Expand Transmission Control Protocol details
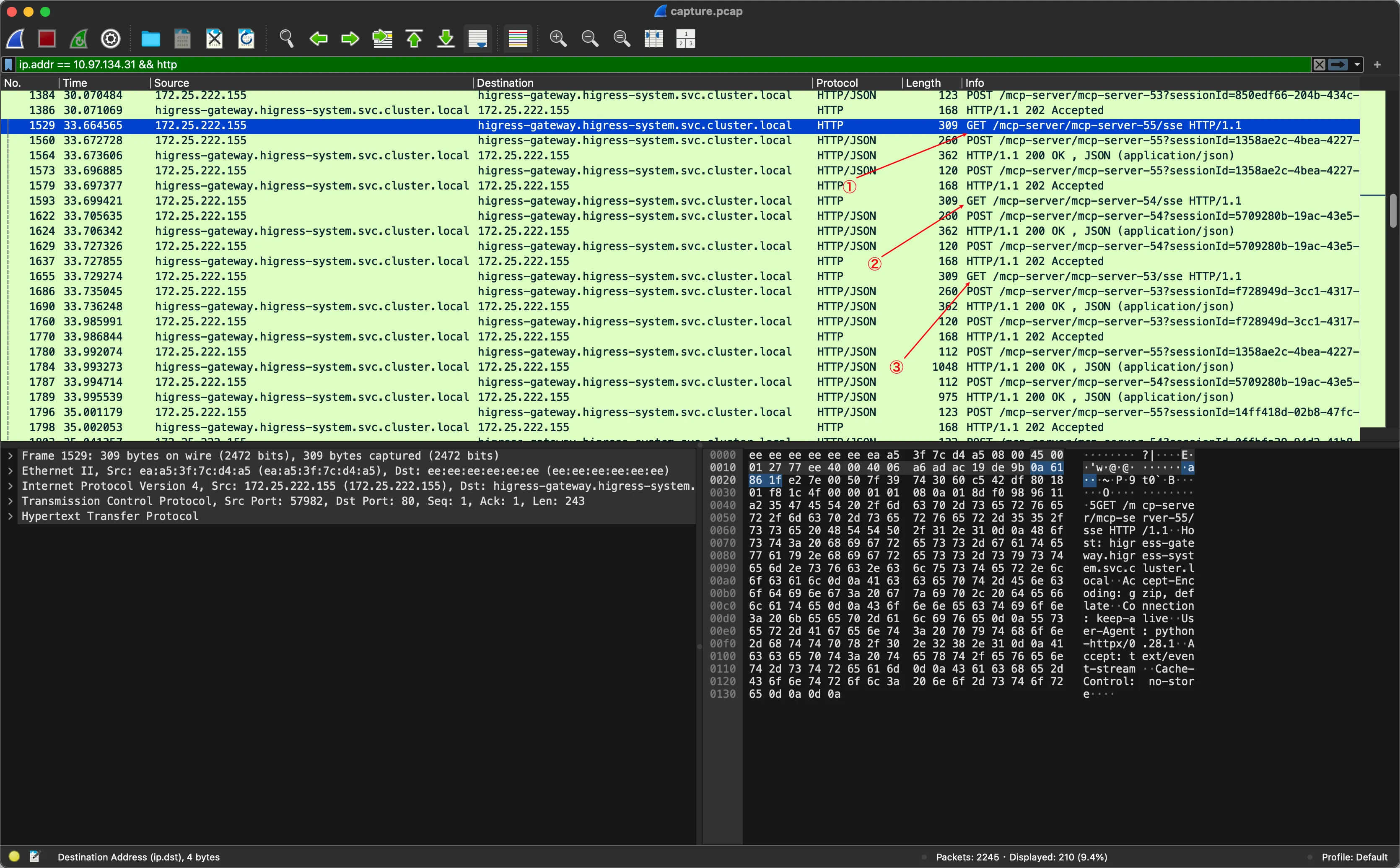Screen dimensions: 1400x868 (x=10, y=501)
